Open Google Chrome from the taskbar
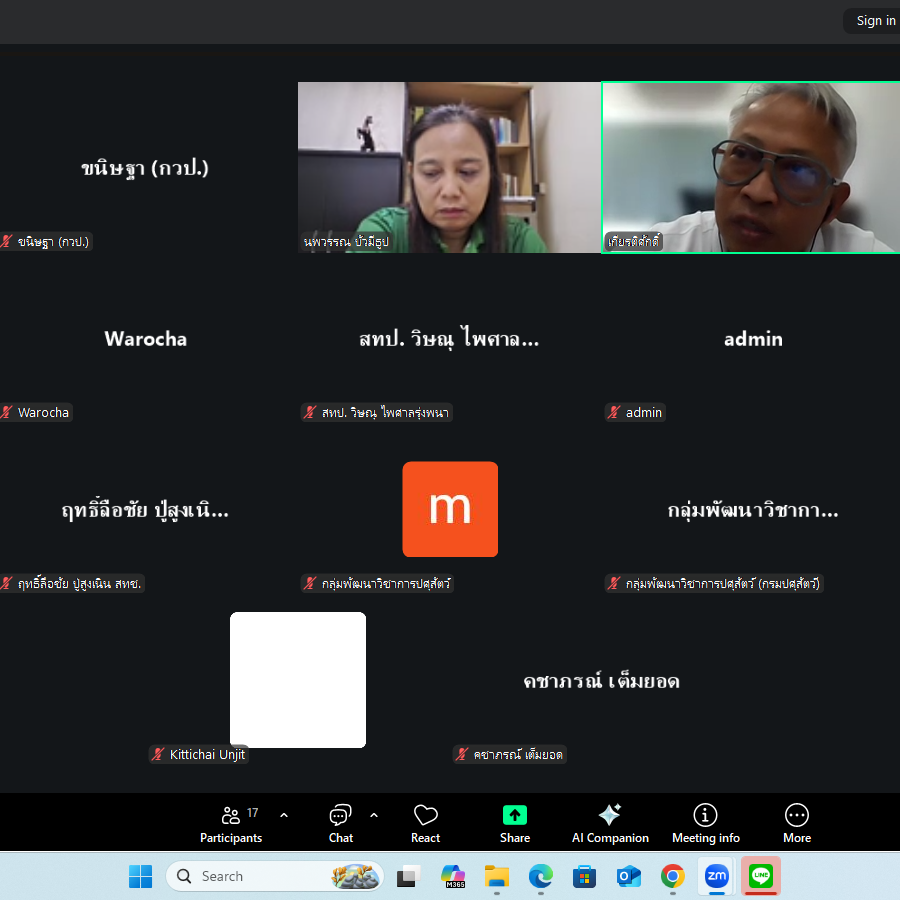This screenshot has height=900, width=900. [x=673, y=876]
